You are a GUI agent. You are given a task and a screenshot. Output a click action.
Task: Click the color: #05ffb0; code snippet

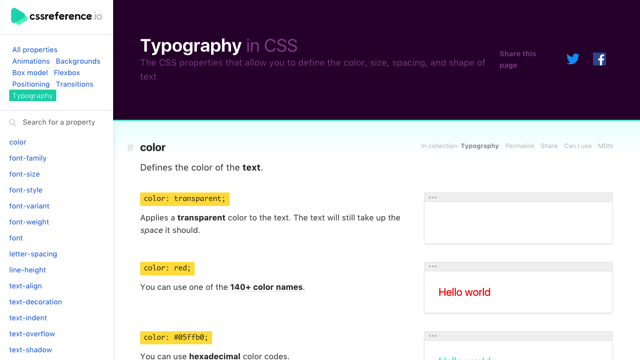(176, 338)
